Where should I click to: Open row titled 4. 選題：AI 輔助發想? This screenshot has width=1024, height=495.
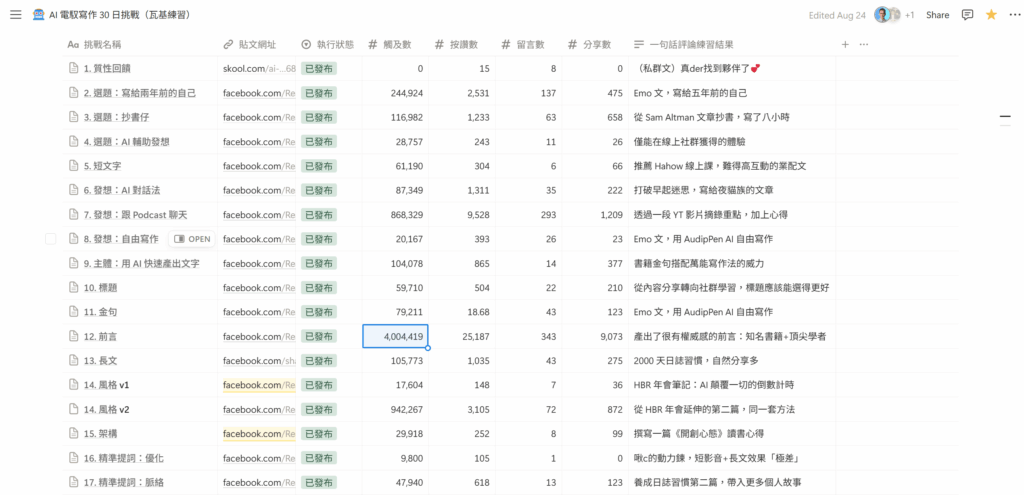pyautogui.click(x=127, y=142)
